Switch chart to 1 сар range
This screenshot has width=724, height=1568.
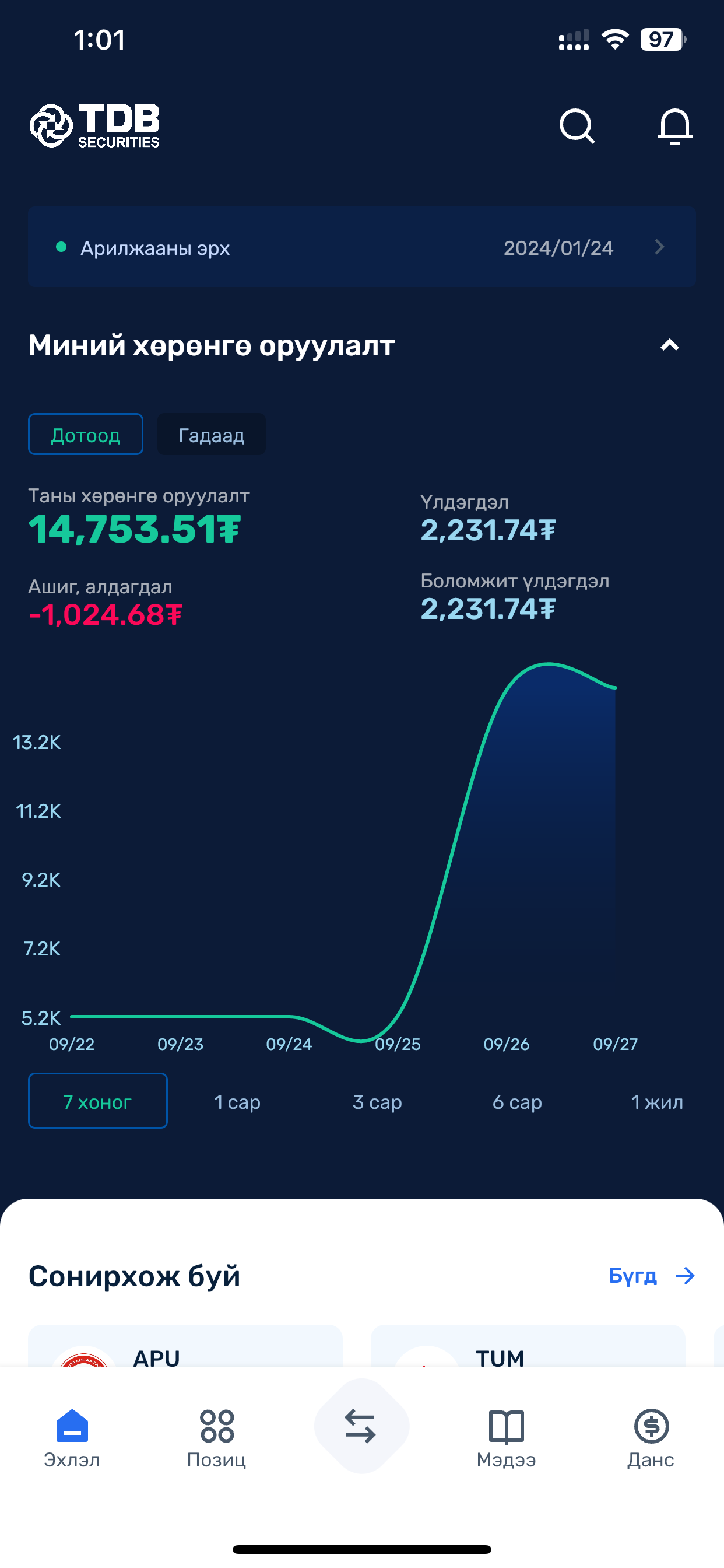tap(237, 1101)
